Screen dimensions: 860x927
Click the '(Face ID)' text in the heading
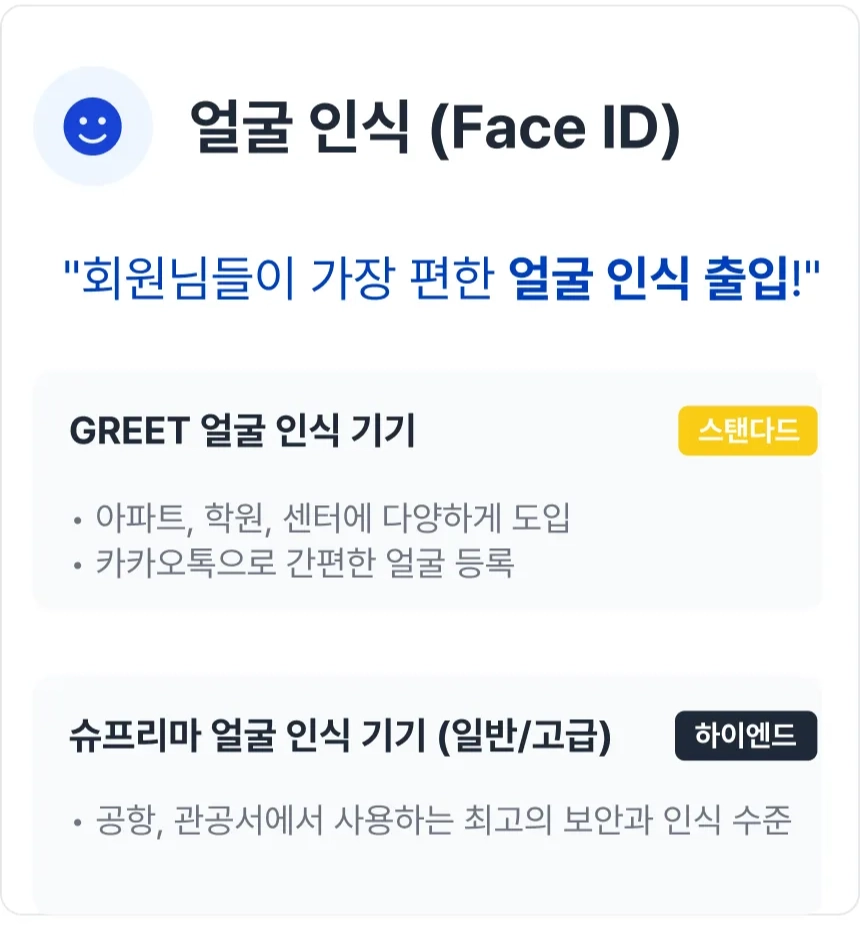(554, 128)
